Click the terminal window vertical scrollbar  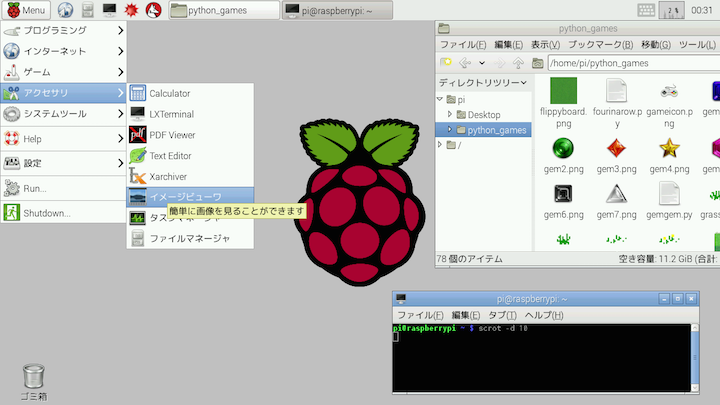tap(695, 358)
